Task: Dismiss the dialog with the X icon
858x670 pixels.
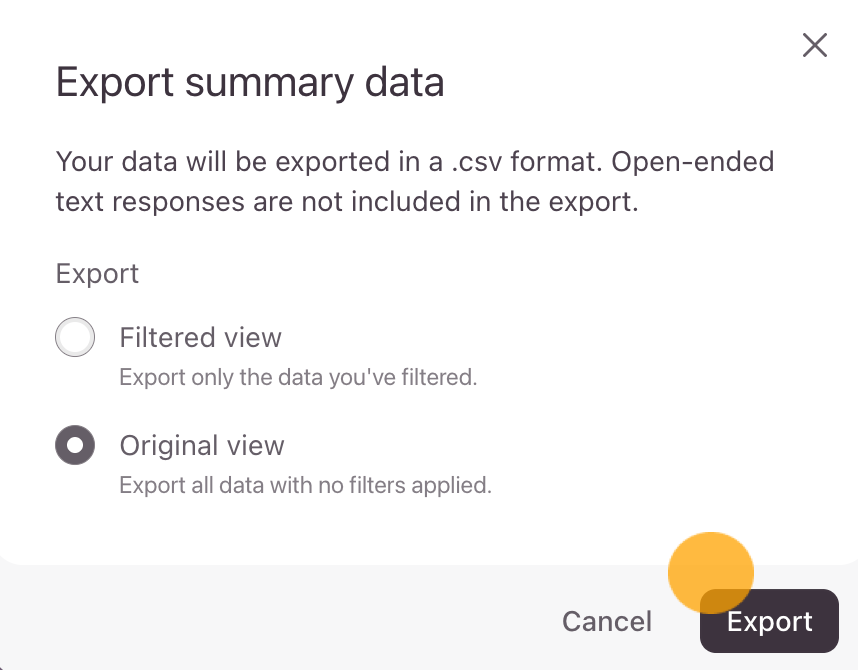Action: click(815, 45)
